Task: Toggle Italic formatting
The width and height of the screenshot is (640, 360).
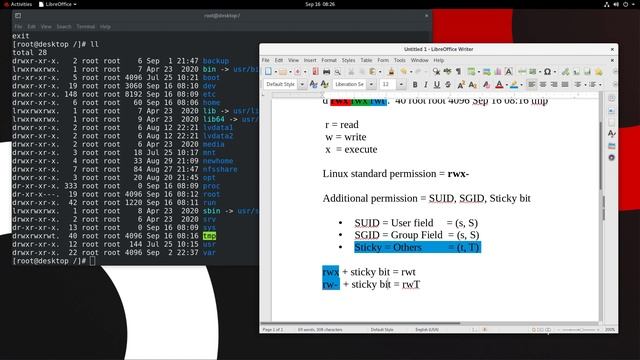Action: tap(426, 84)
